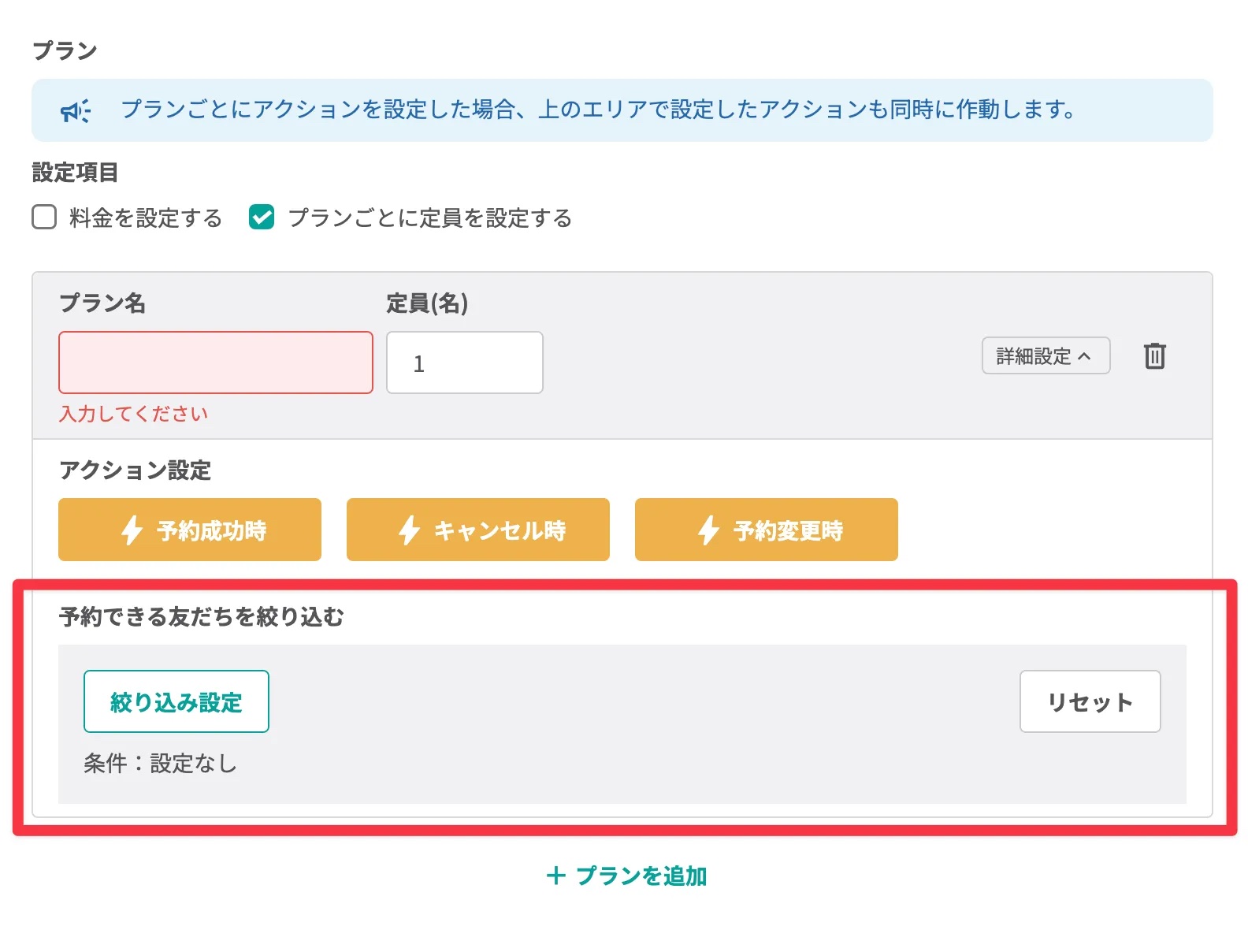
Task: Enable the 料金を設定する checkbox
Action: 44,217
